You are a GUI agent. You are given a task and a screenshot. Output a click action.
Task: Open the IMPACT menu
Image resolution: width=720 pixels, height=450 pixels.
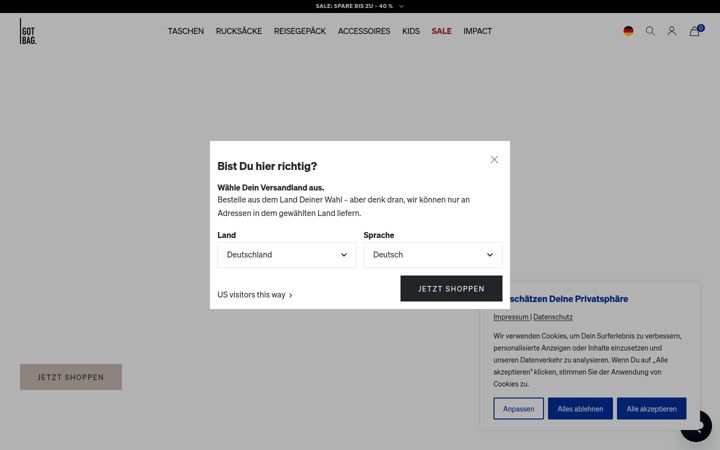478,31
